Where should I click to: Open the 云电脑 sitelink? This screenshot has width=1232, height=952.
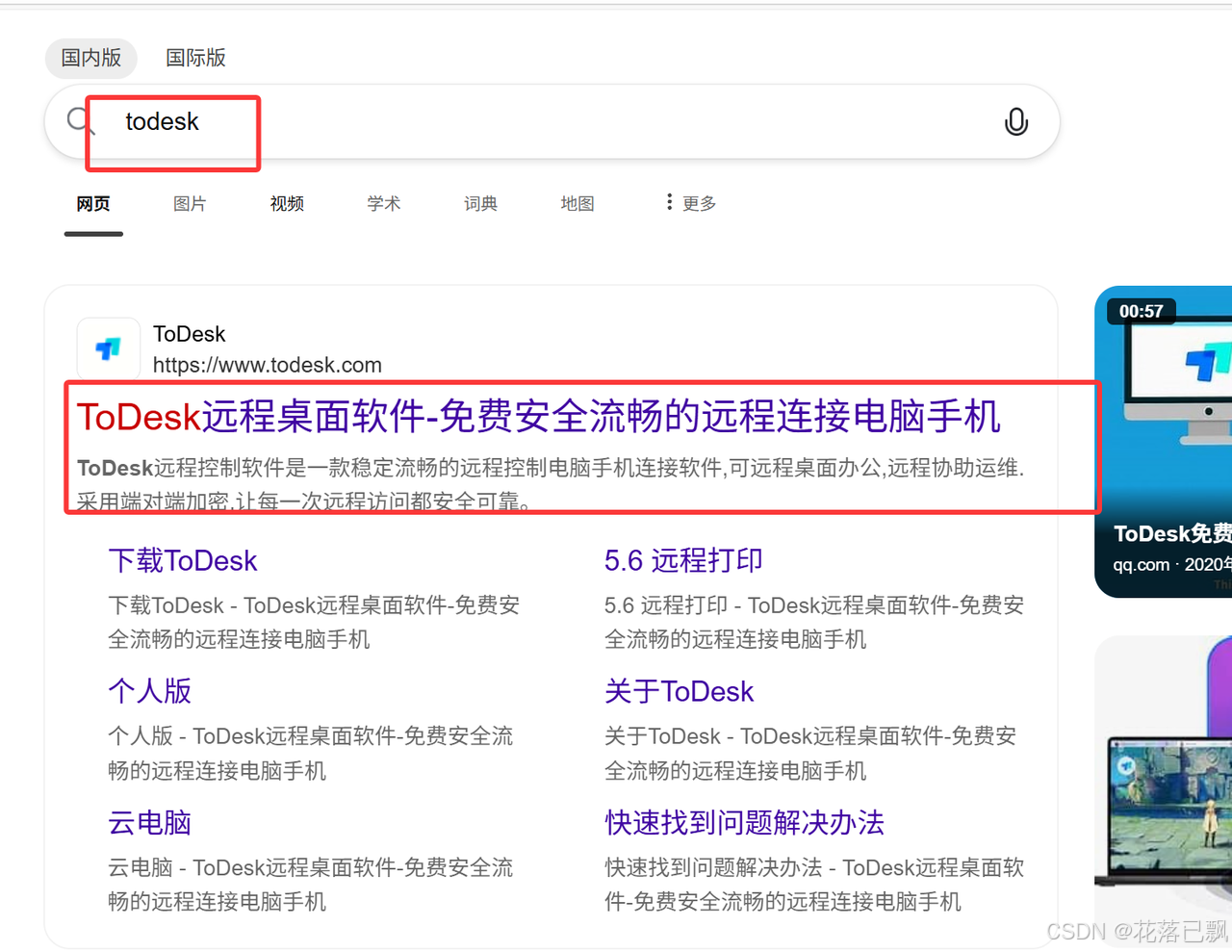click(x=149, y=823)
